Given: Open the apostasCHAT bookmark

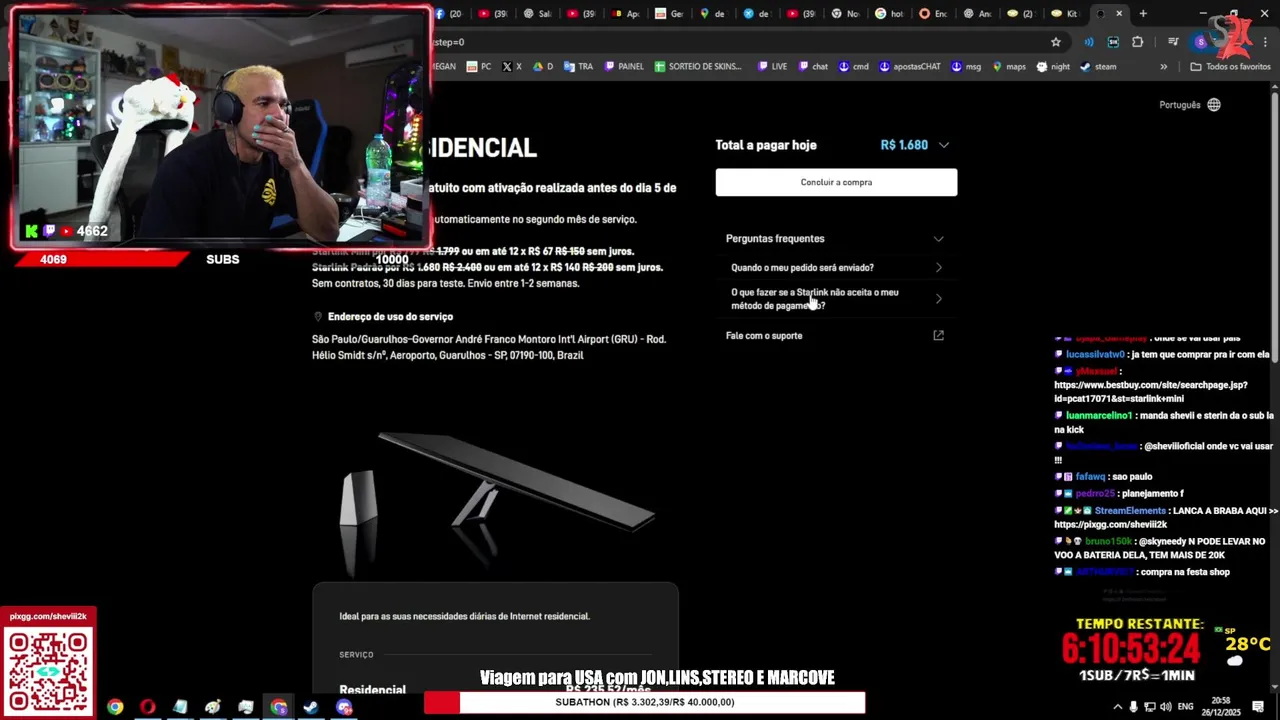Looking at the screenshot, I should tap(910, 67).
